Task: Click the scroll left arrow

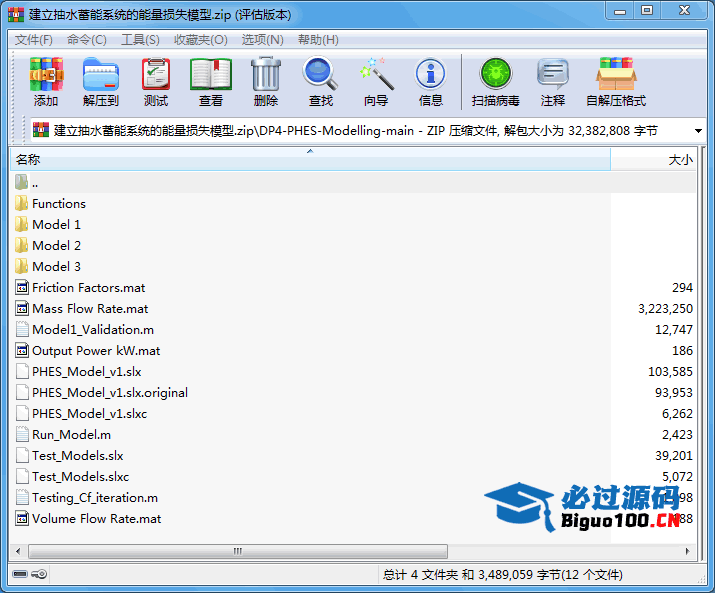Action: (x=18, y=551)
